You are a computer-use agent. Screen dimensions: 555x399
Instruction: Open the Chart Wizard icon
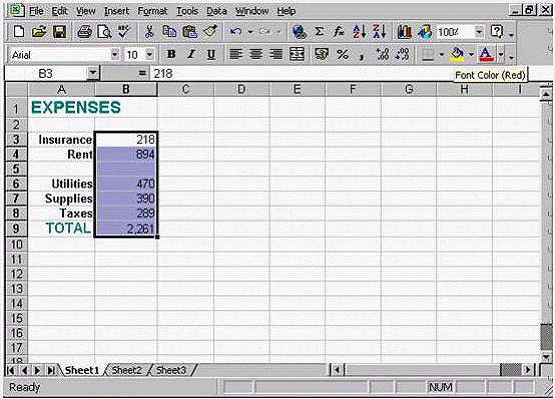point(404,32)
